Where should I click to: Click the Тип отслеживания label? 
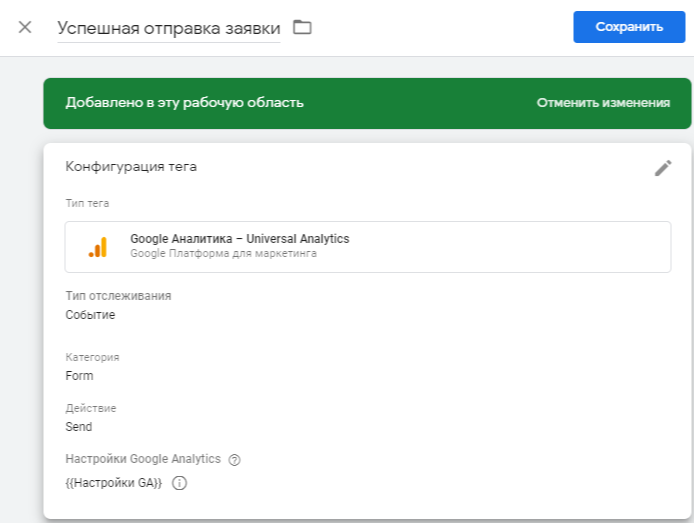click(118, 296)
